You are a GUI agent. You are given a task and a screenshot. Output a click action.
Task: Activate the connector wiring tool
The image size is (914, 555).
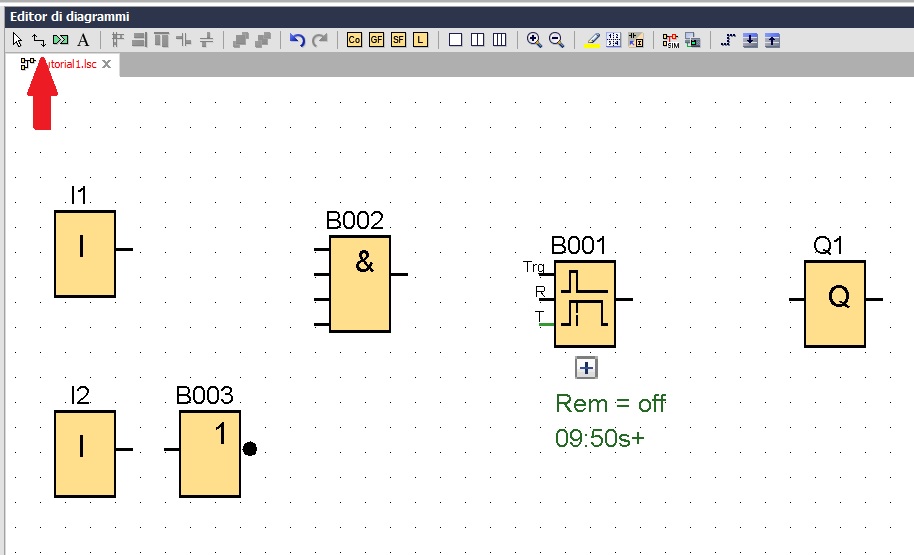coord(38,40)
